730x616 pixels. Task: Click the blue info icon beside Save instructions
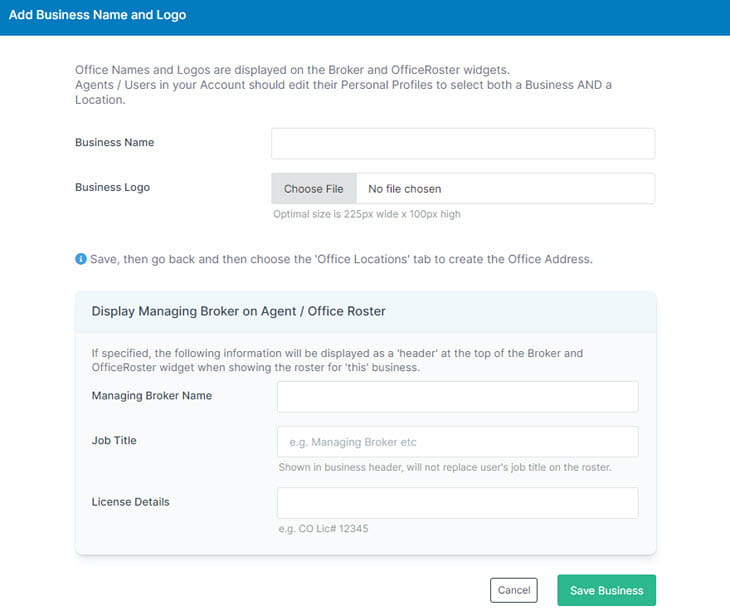(x=81, y=259)
